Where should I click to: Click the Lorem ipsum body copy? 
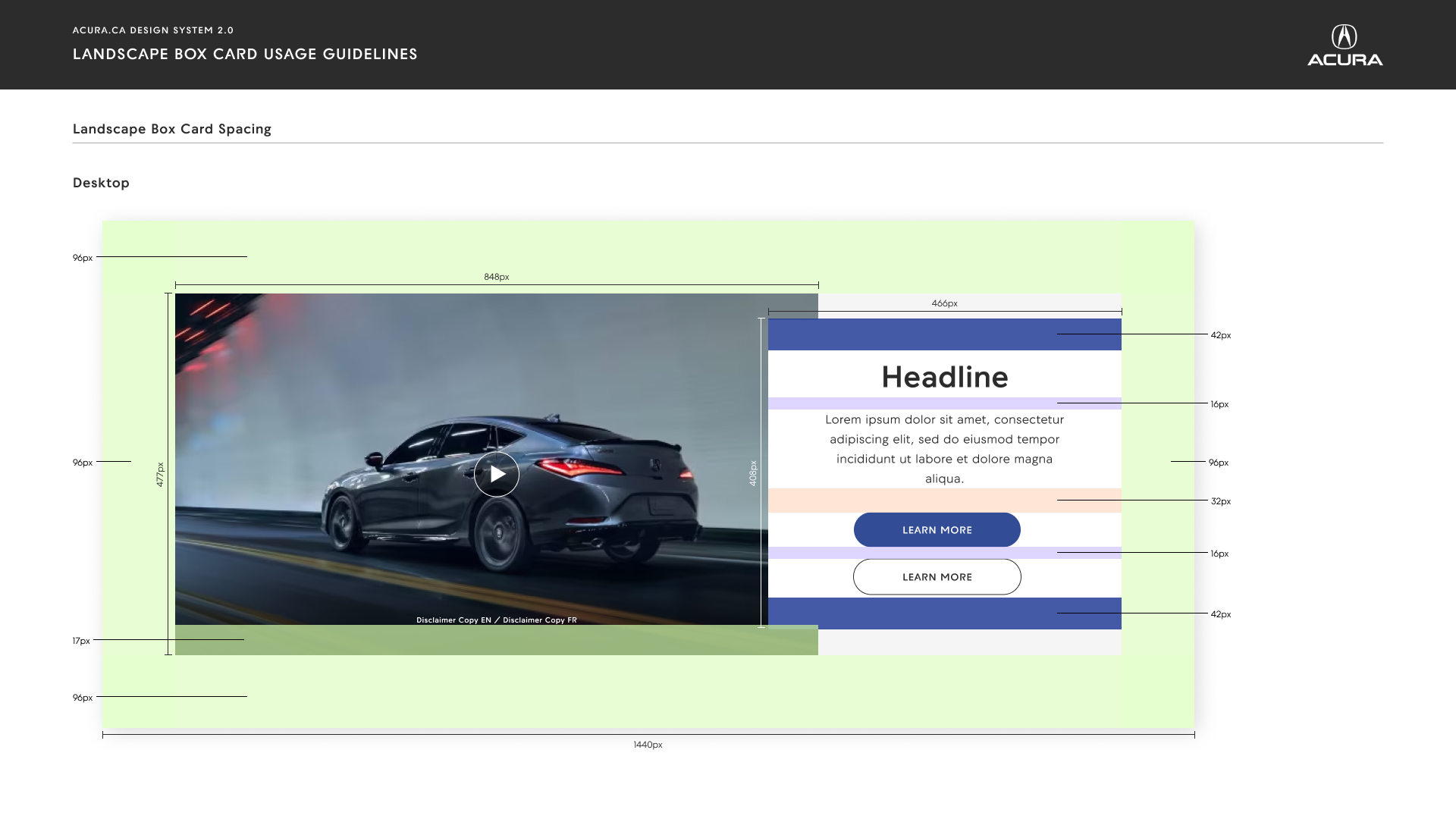(x=945, y=449)
